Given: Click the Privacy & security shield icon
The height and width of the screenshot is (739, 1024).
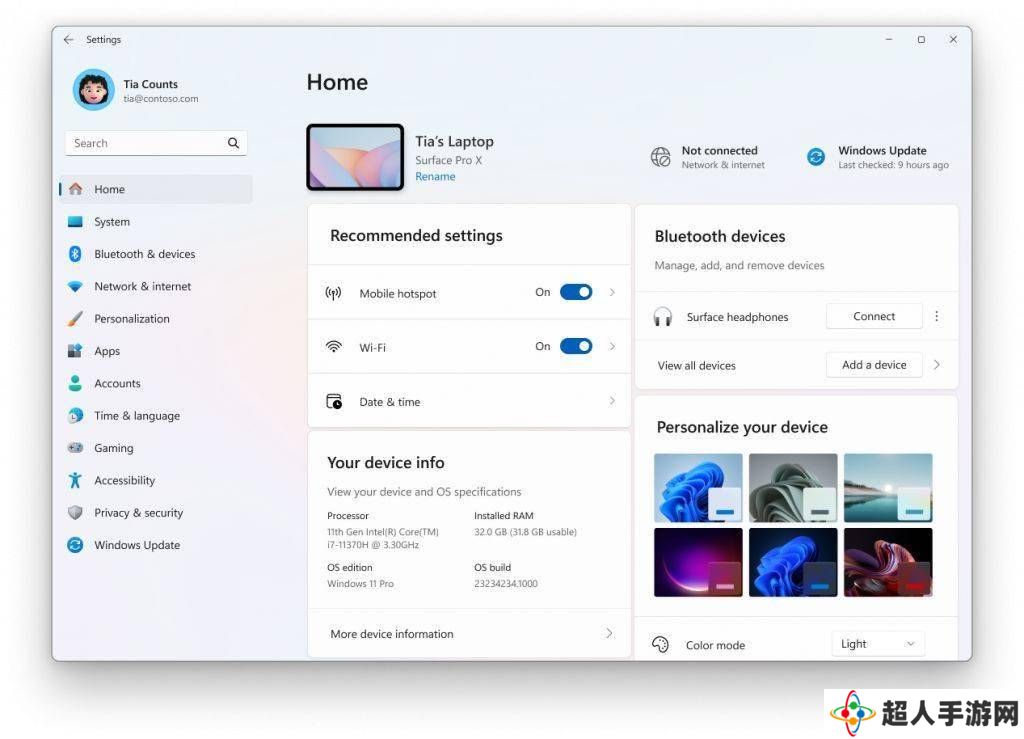Looking at the screenshot, I should (76, 512).
